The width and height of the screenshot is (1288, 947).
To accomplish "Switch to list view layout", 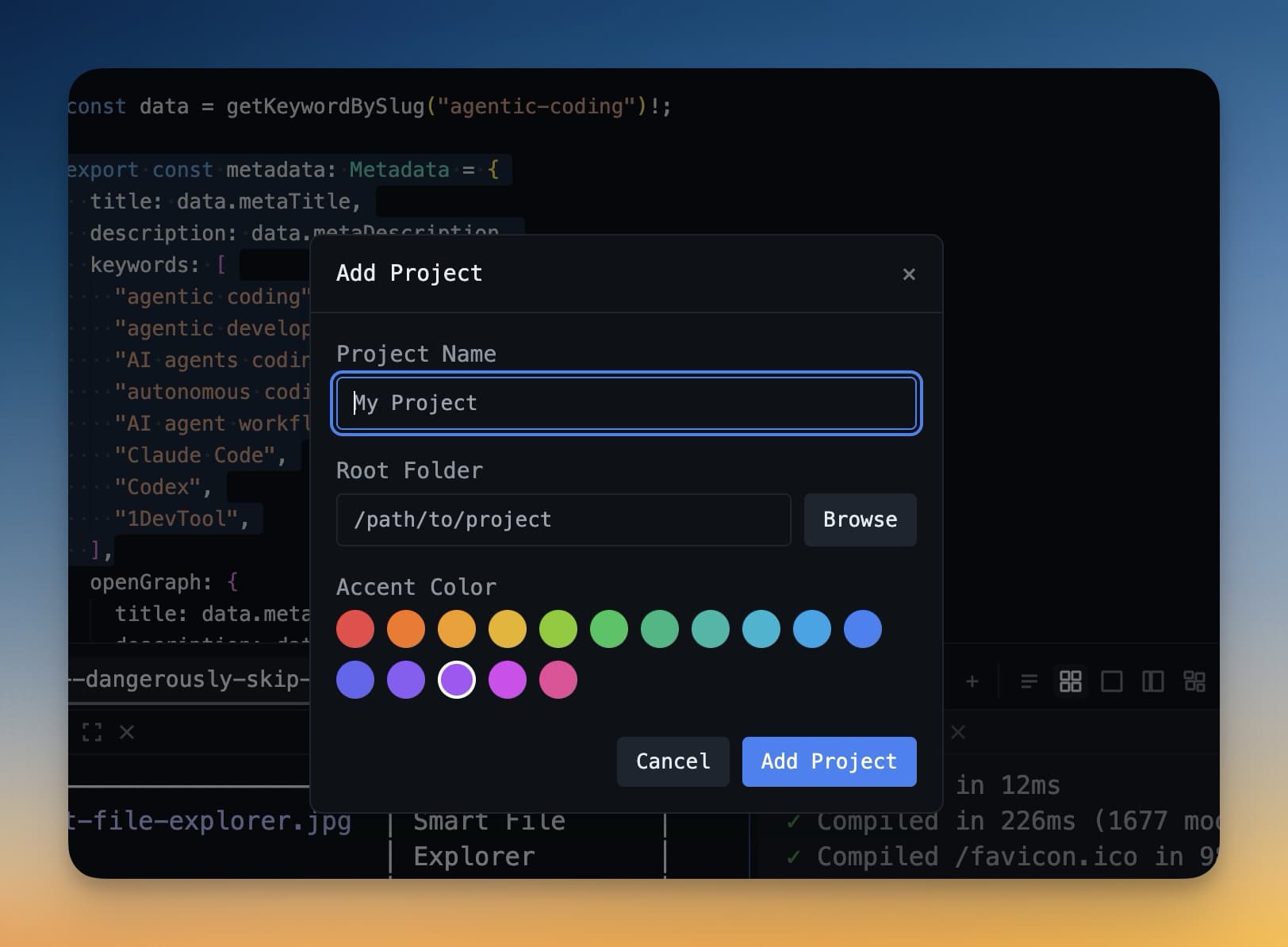I will (x=1029, y=681).
